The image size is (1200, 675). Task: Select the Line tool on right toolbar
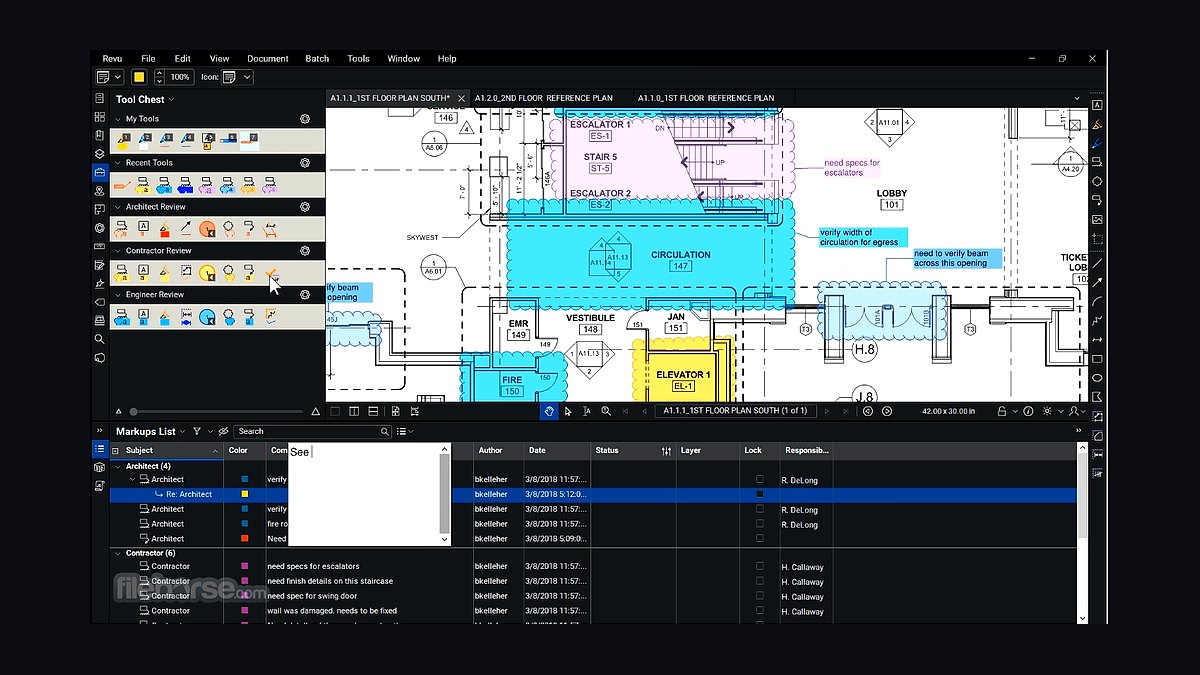click(x=1097, y=263)
